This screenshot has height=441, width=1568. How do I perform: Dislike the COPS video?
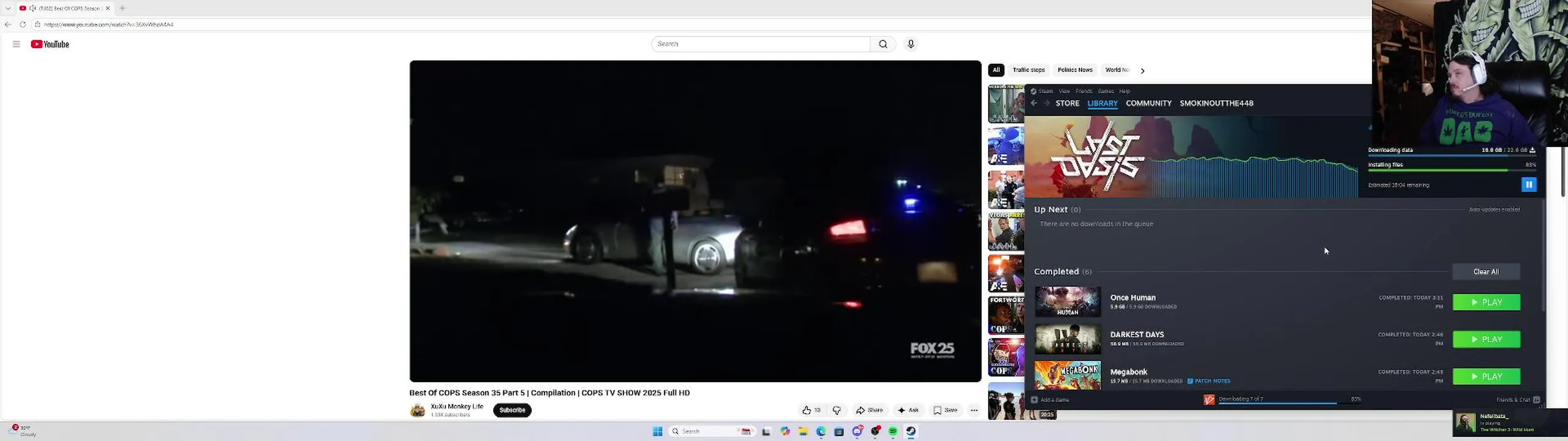[837, 410]
